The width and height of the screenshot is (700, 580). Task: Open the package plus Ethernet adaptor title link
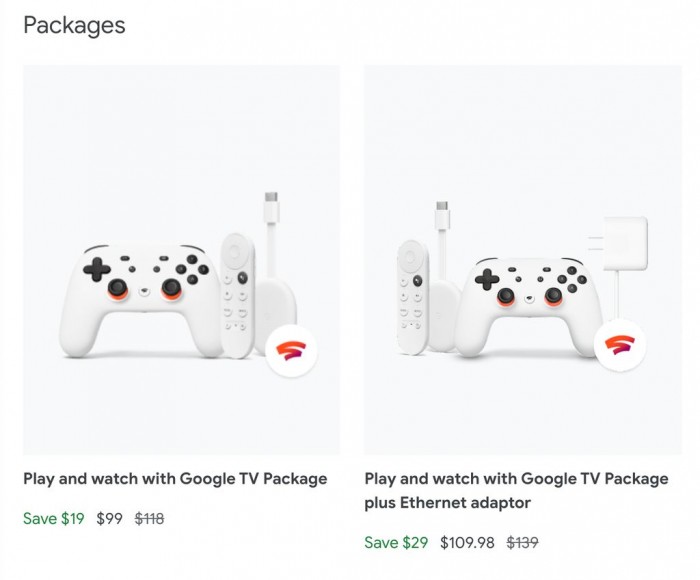[x=516, y=491]
